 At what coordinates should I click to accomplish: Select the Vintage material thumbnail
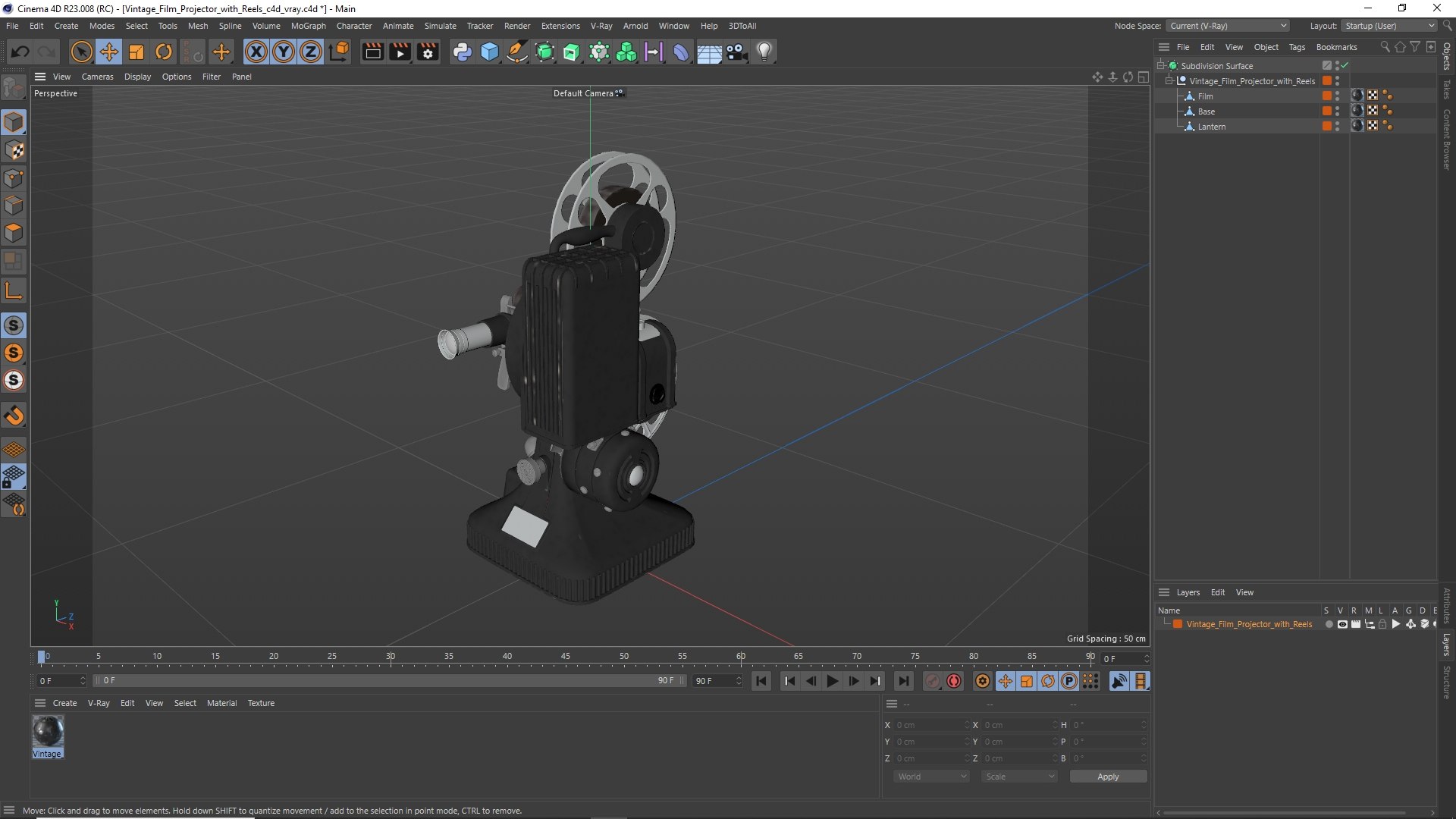(x=48, y=732)
